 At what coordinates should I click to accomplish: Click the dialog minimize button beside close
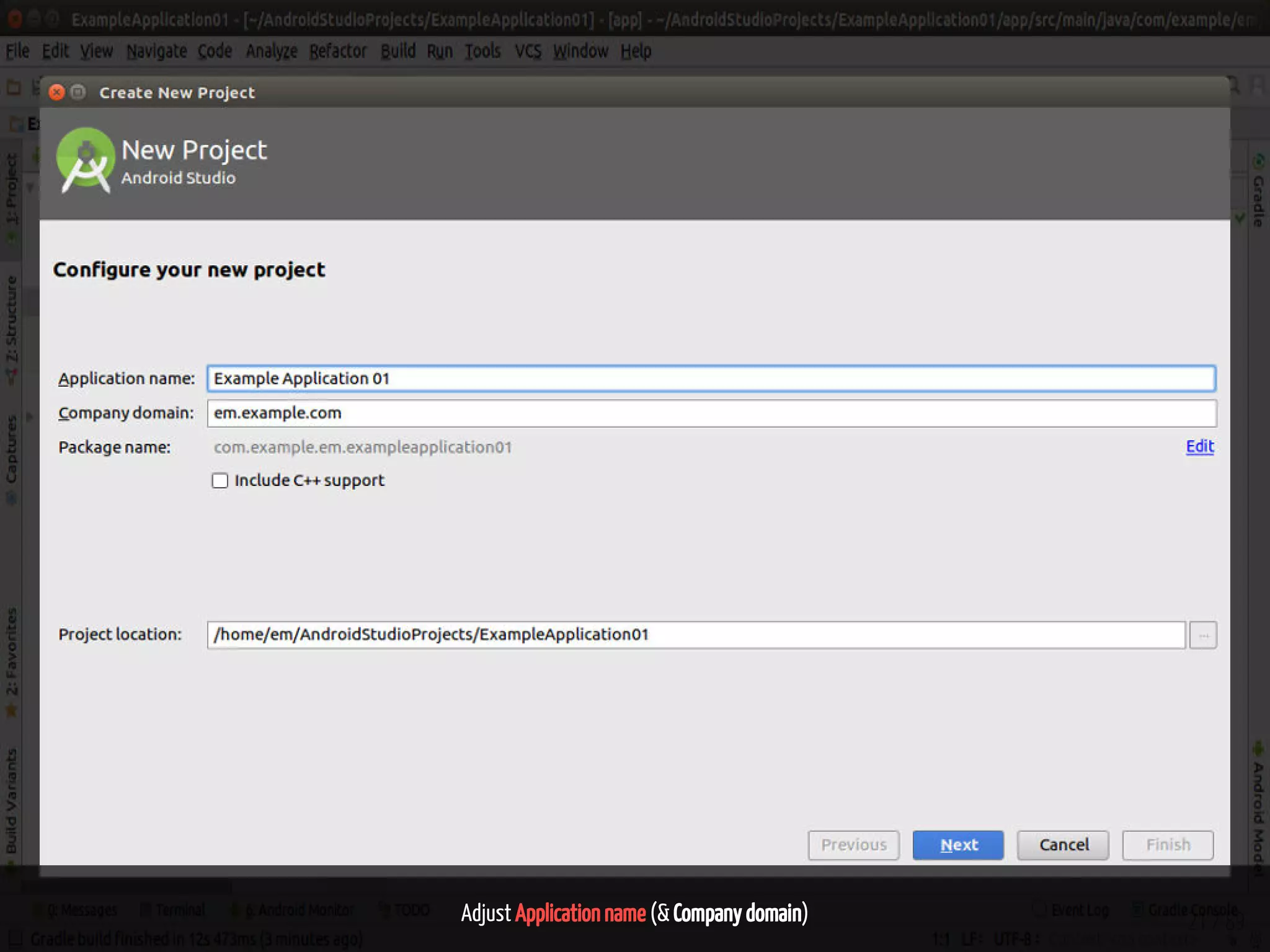pos(78,92)
